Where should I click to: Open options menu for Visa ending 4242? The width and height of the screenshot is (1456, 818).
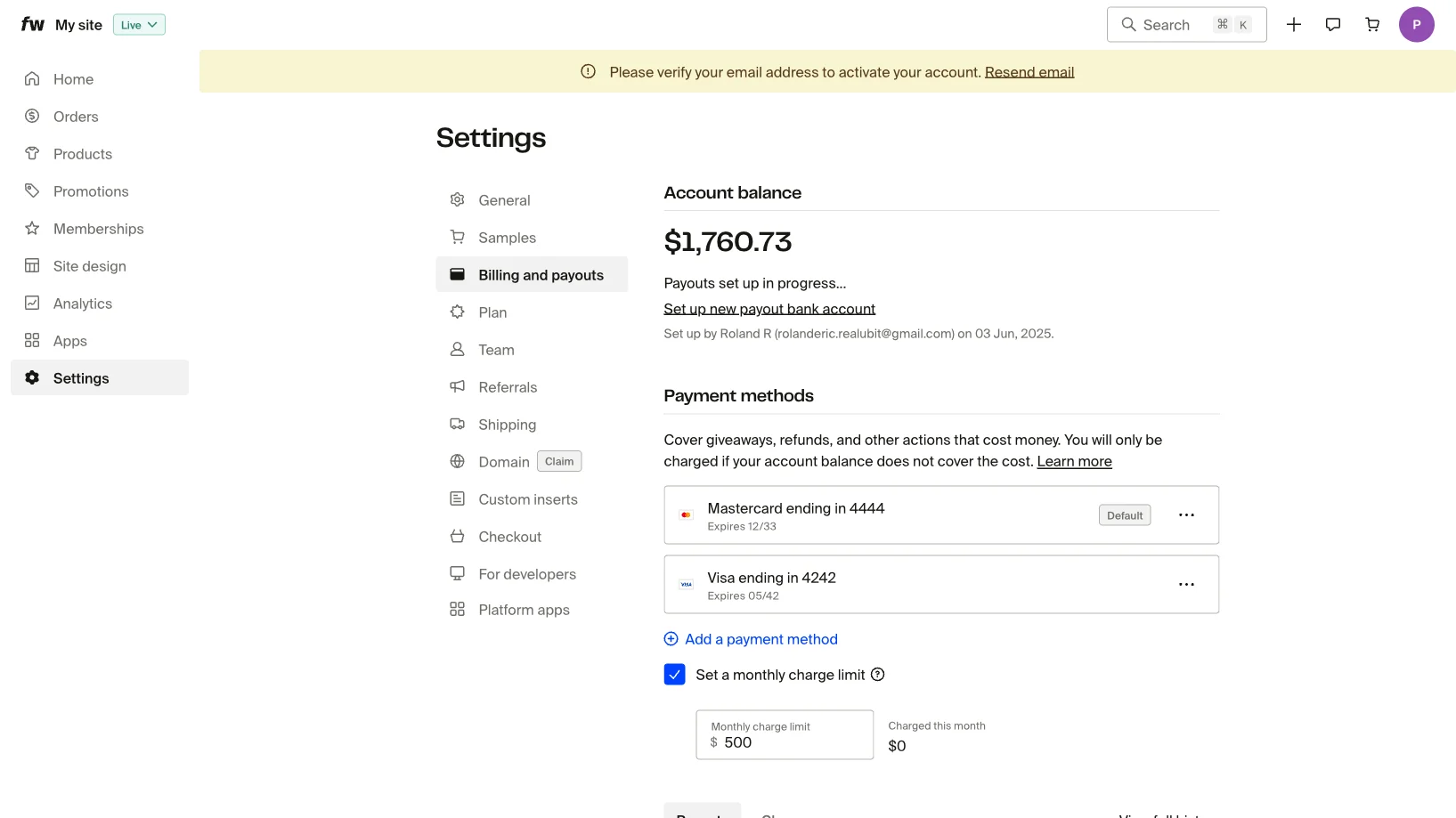click(x=1186, y=585)
